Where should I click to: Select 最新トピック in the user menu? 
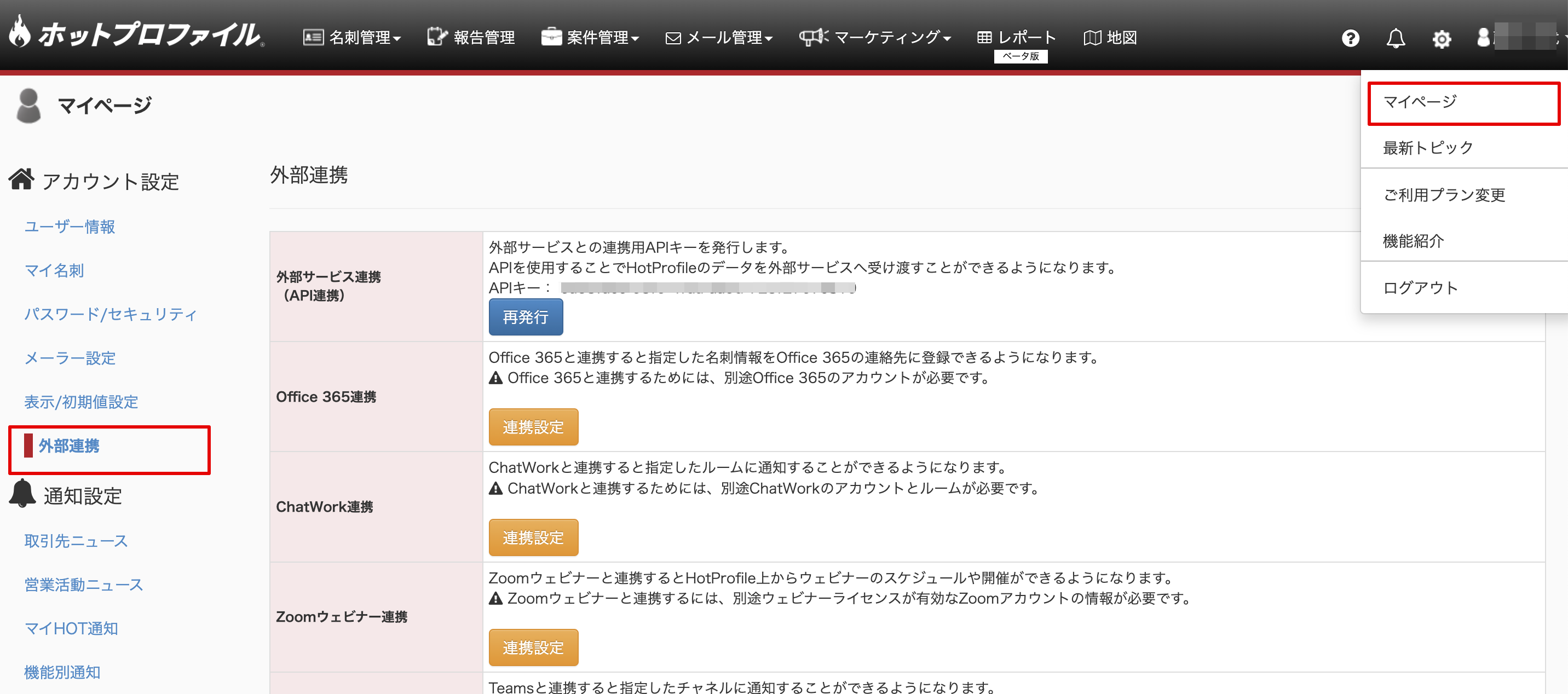tap(1427, 148)
